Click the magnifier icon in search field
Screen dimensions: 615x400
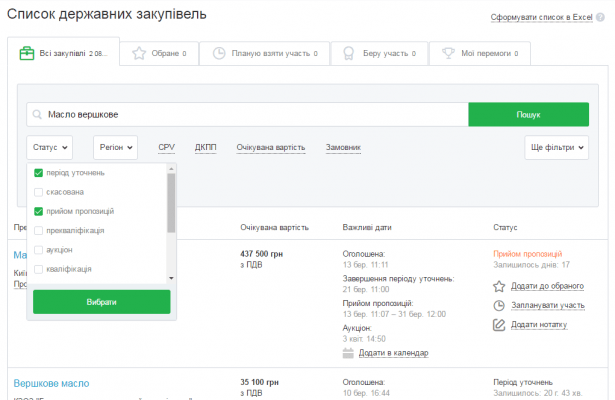38,115
